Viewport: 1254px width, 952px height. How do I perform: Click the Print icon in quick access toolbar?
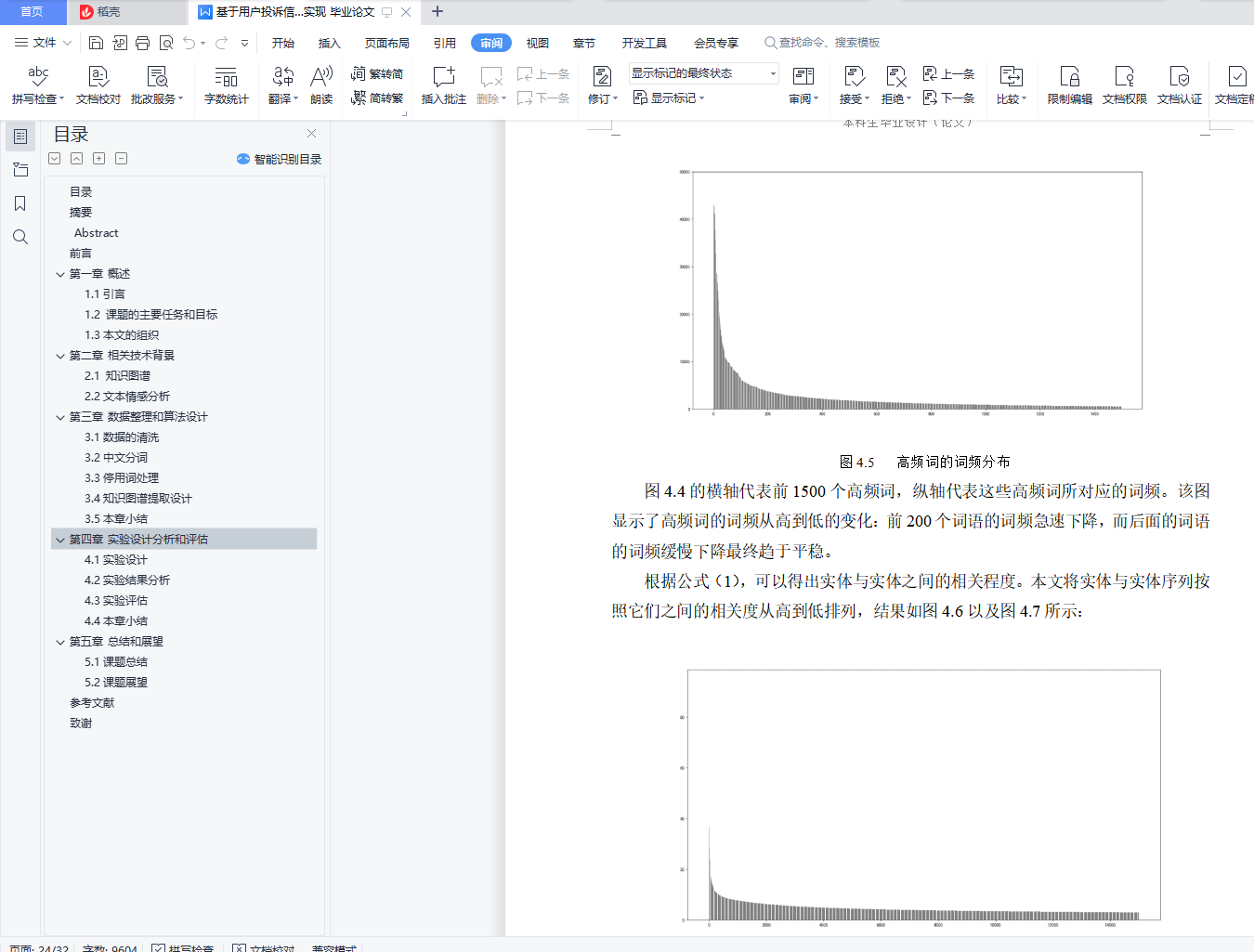(x=142, y=43)
